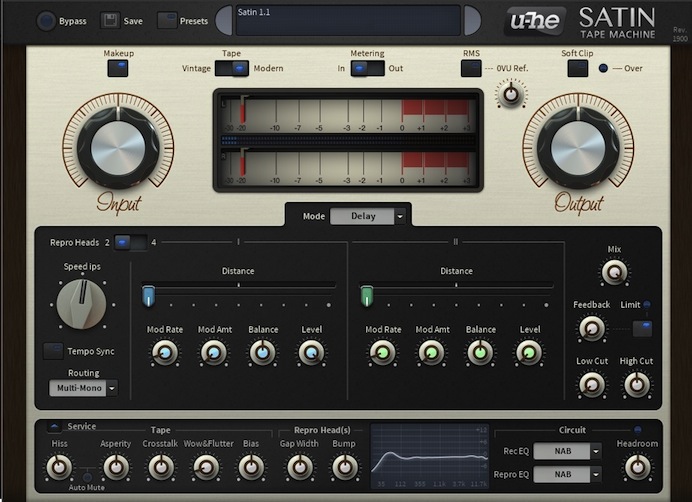Click the blue Mod Amt knob, head I
This screenshot has height=502, width=692.
214,353
